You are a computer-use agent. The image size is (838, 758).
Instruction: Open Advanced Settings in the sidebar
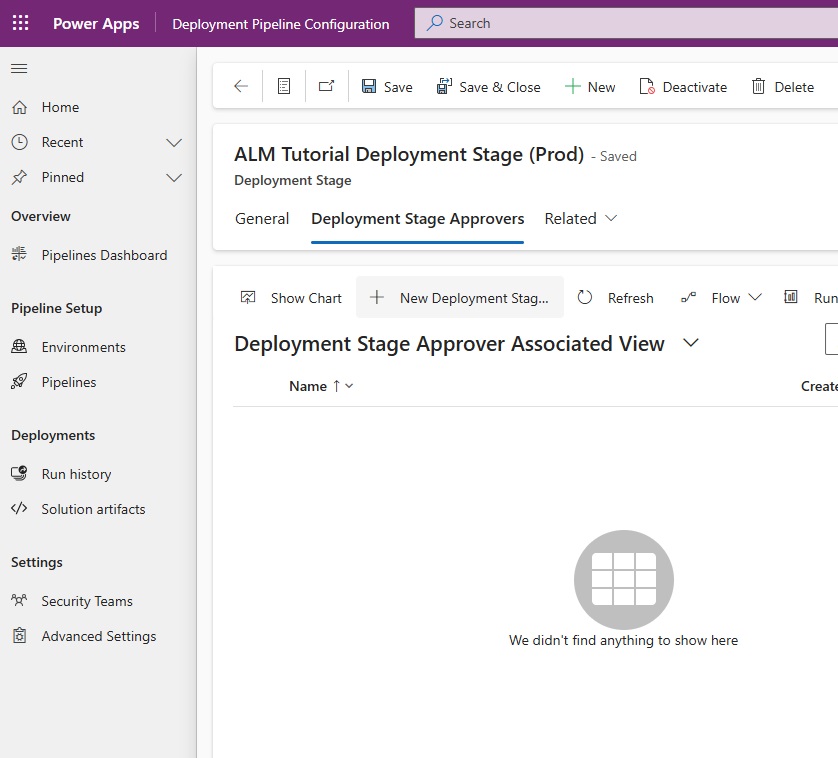pyautogui.click(x=98, y=636)
